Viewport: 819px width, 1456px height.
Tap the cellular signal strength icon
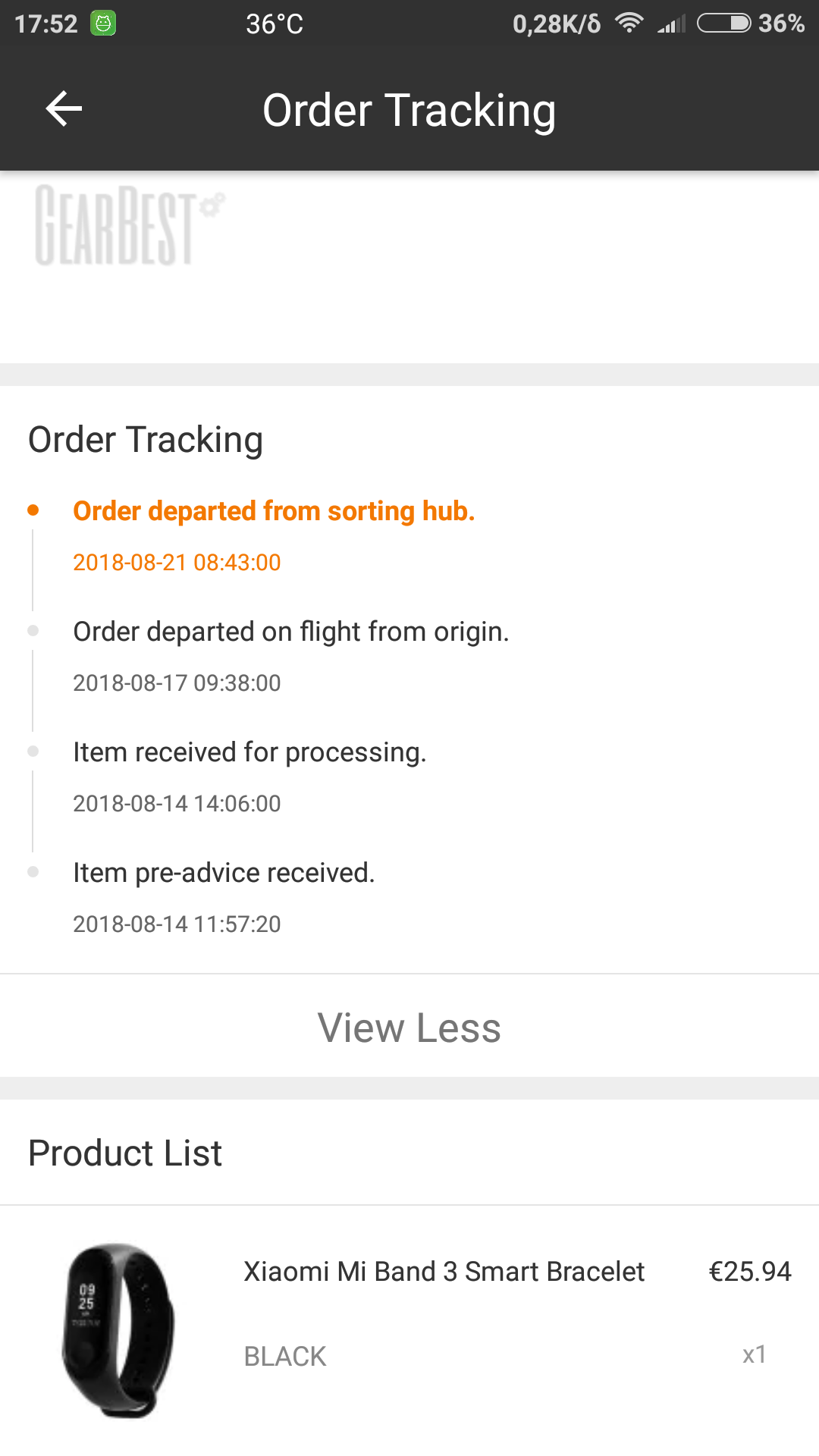click(671, 24)
